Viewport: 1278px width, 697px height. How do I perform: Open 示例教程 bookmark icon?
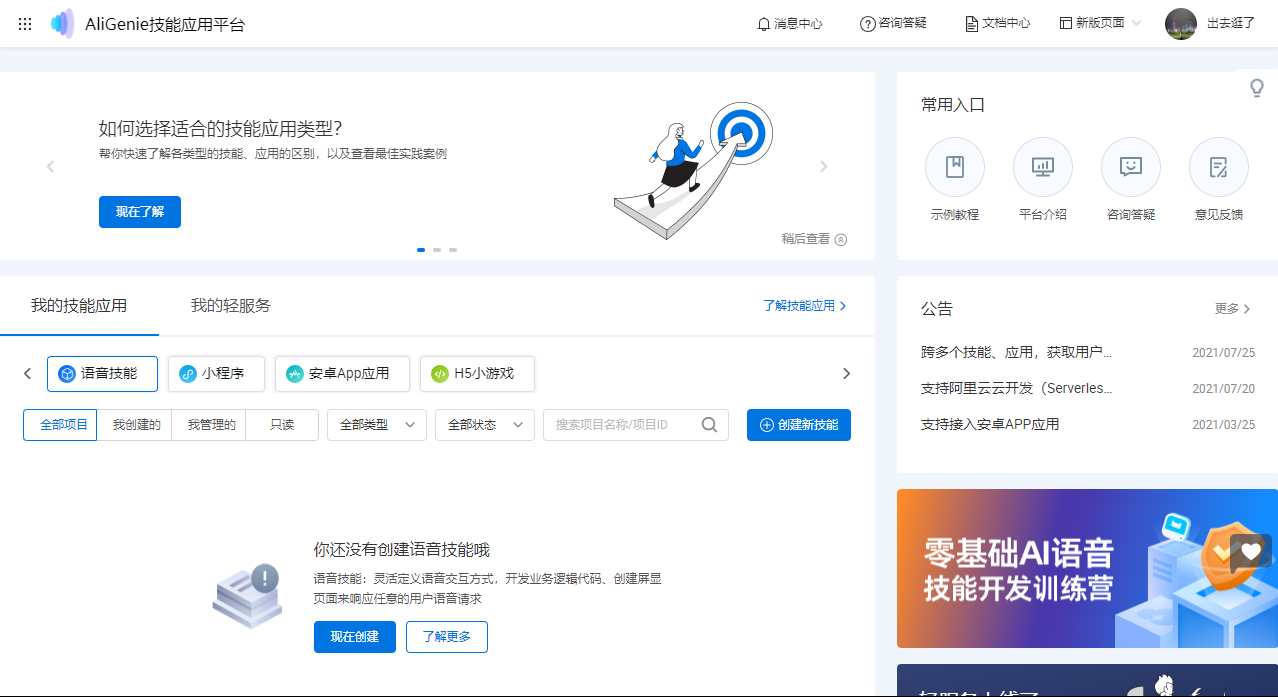click(x=955, y=167)
